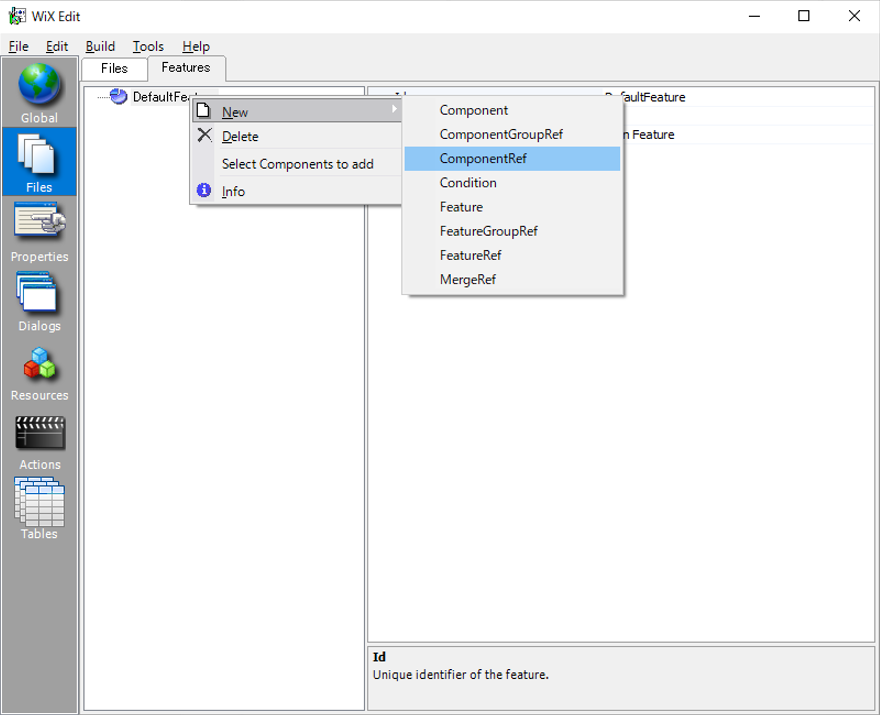This screenshot has height=715, width=880.
Task: Expand the New submenu arrow
Action: coord(394,109)
